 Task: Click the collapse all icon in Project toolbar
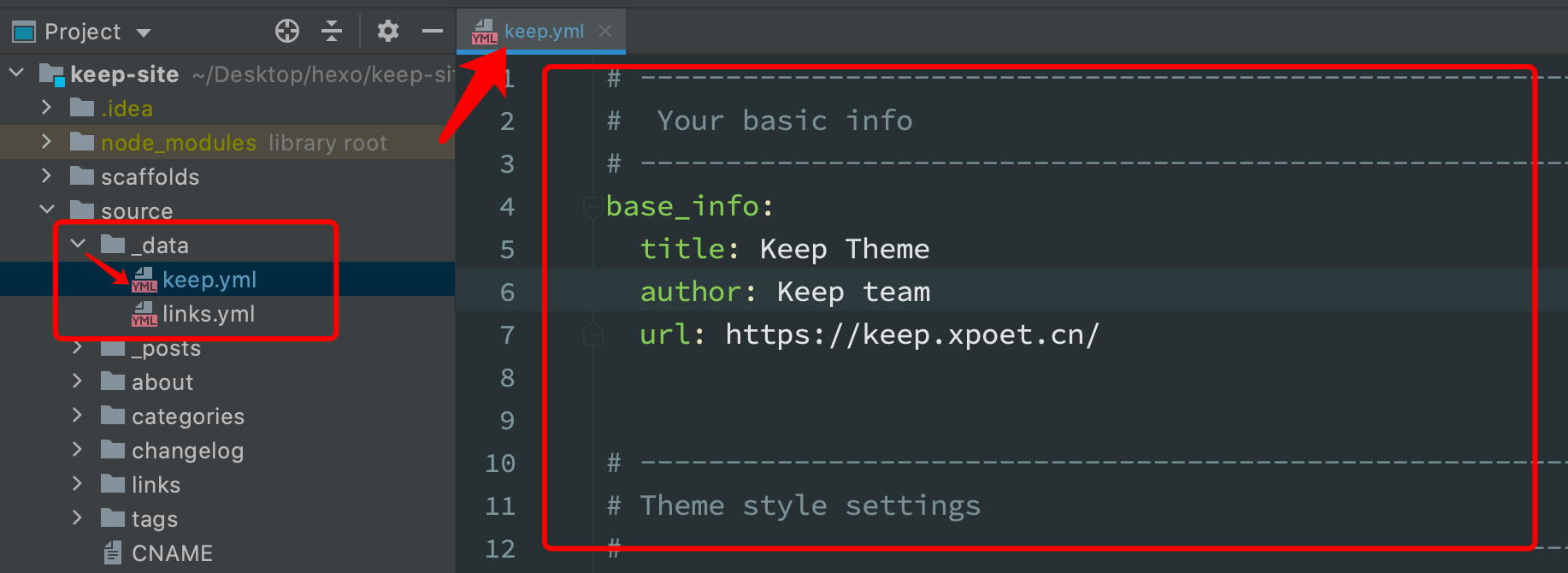(332, 32)
